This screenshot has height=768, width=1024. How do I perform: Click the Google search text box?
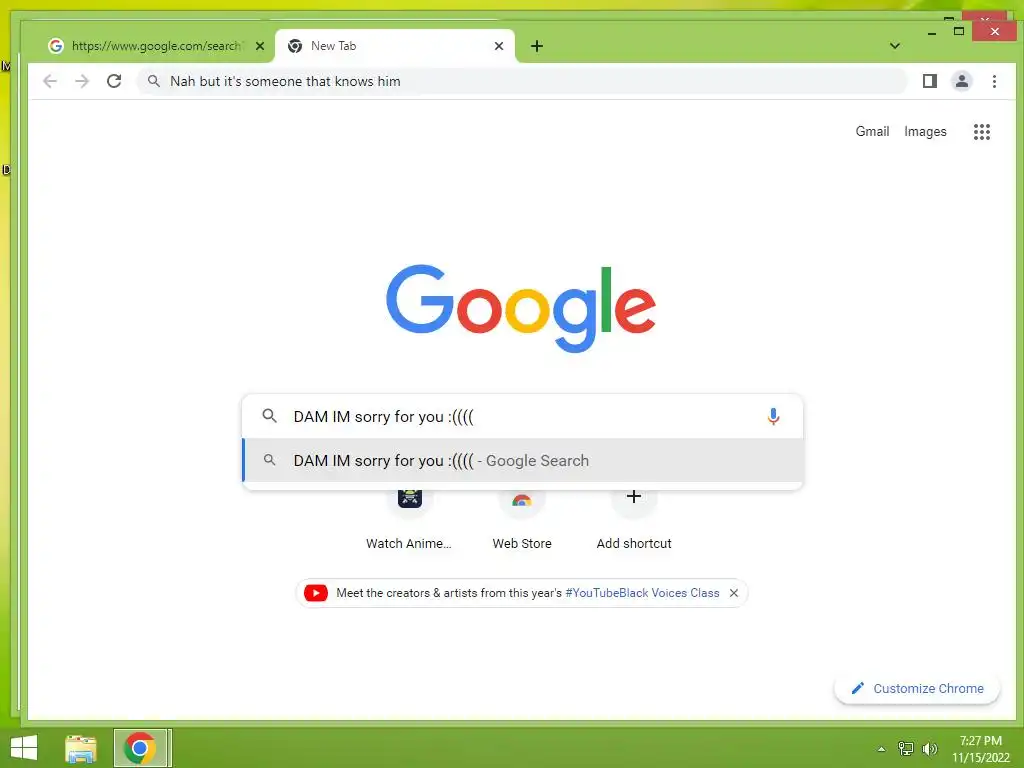point(522,416)
